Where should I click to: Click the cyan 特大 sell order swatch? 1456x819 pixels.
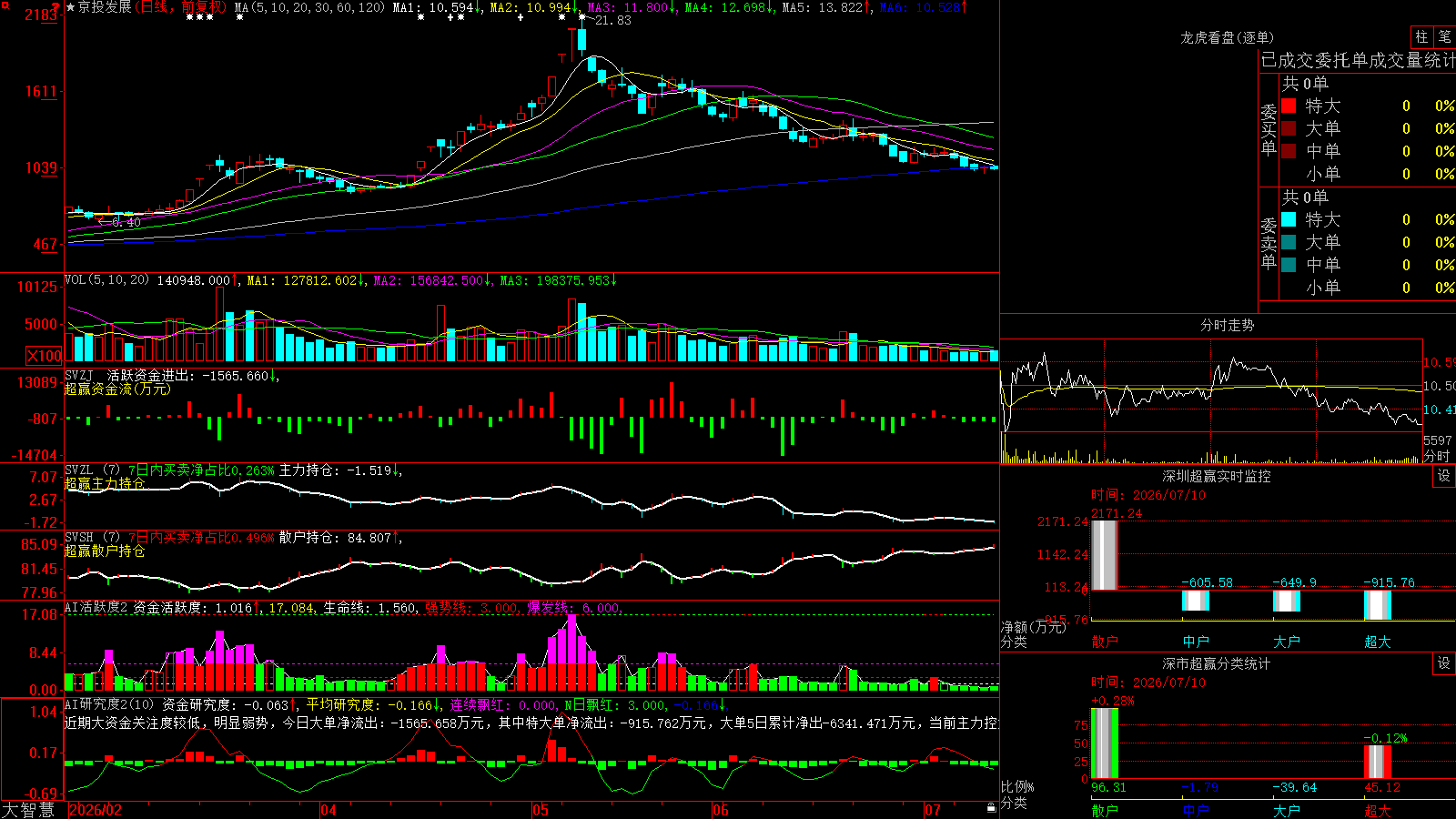[1289, 219]
